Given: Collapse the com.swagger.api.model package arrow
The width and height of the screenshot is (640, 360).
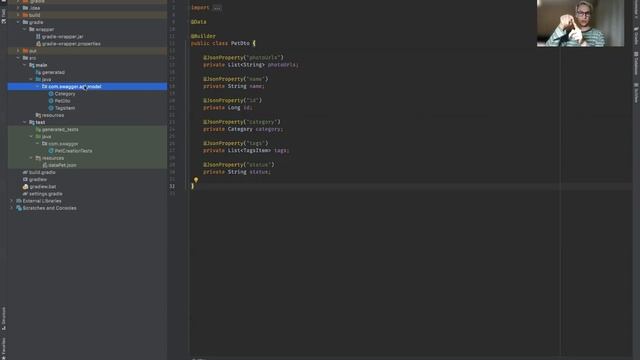Looking at the screenshot, I should point(38,87).
